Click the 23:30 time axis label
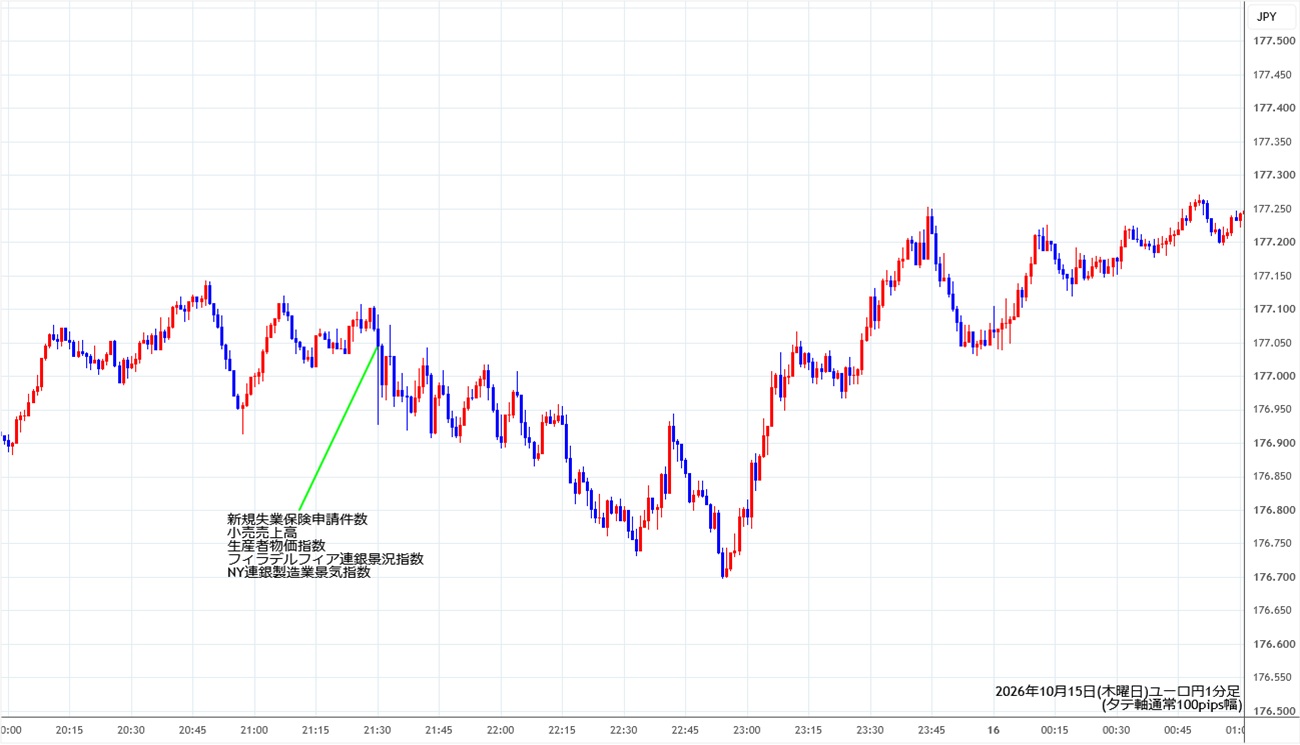Image resolution: width=1300 pixels, height=745 pixels. click(869, 731)
